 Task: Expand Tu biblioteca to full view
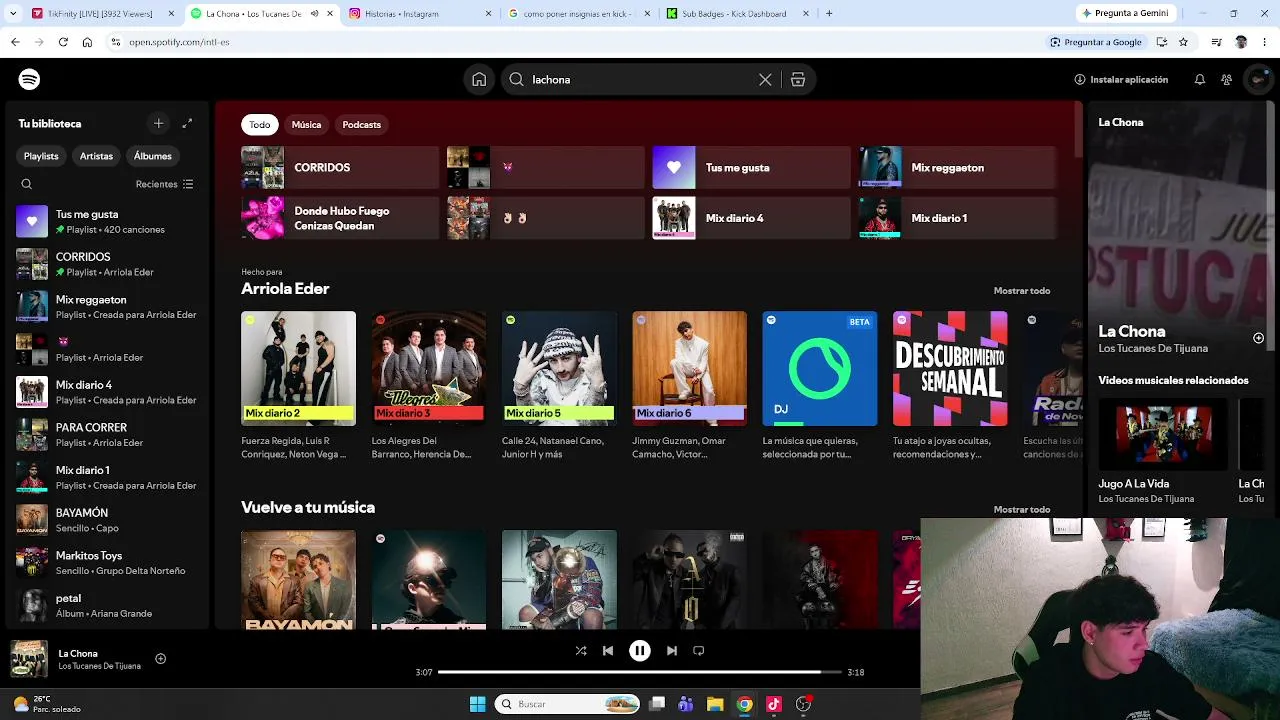(187, 123)
